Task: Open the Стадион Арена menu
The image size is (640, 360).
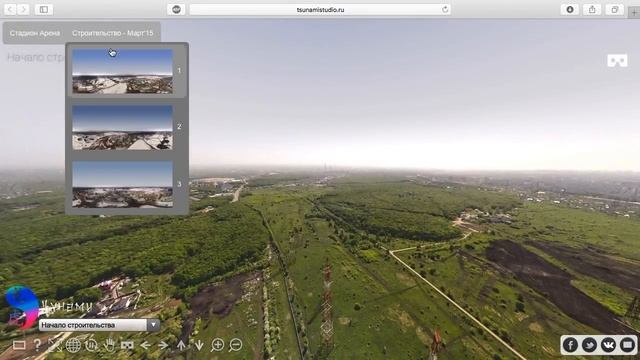Action: 35,33
